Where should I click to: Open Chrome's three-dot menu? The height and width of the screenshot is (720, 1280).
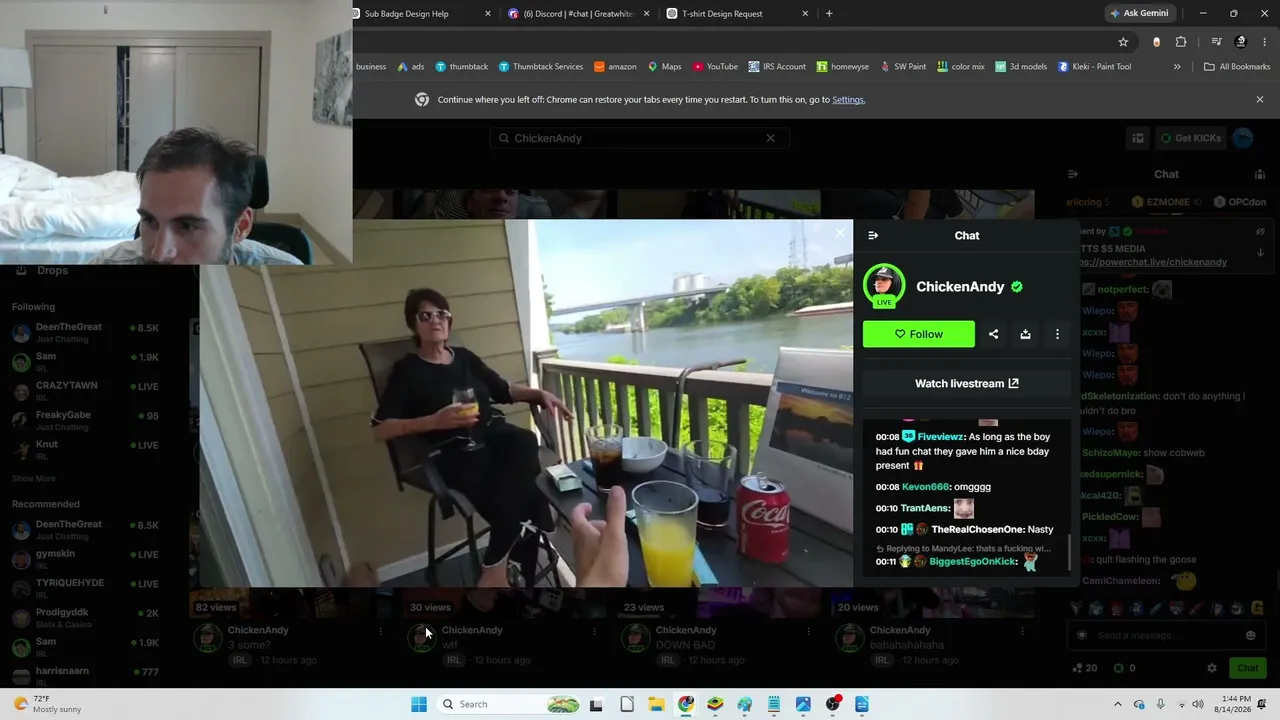(1265, 42)
